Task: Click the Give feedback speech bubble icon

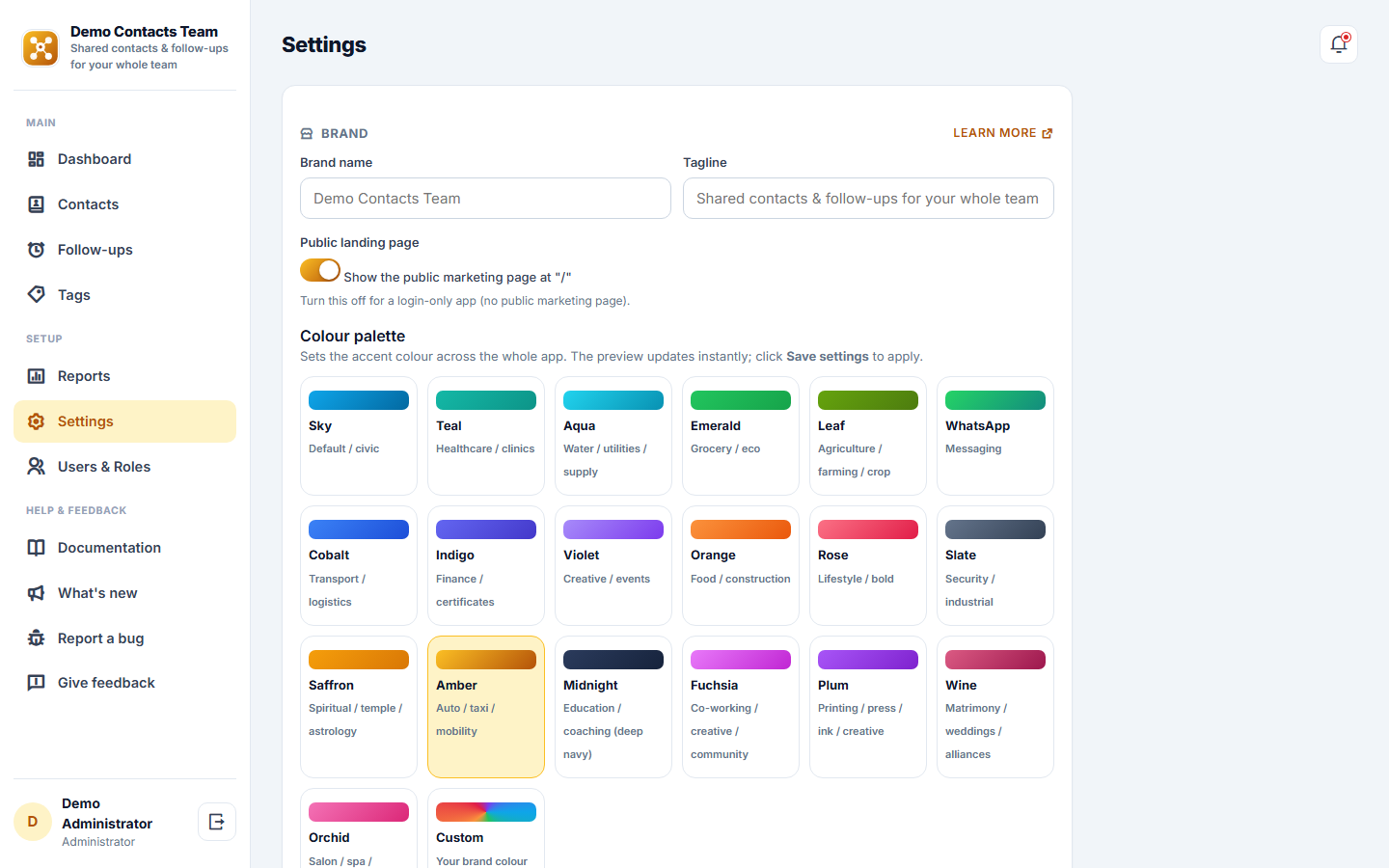Action: (x=36, y=683)
